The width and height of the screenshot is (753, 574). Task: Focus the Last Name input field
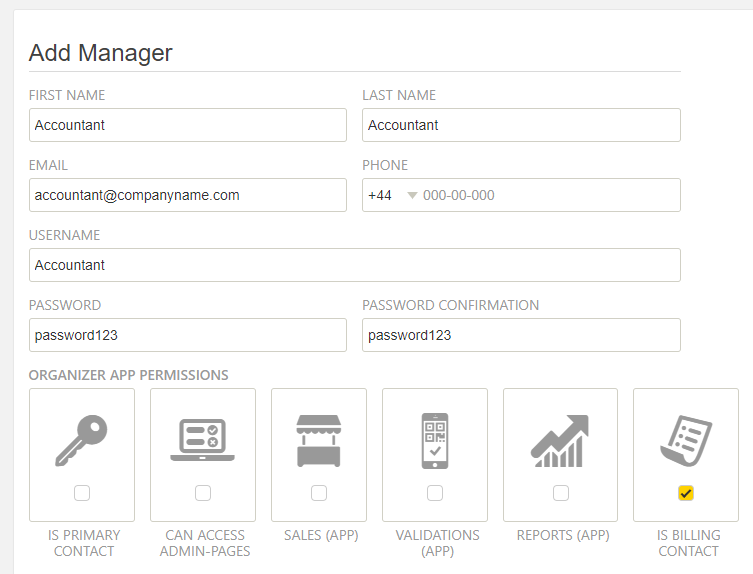pos(521,125)
